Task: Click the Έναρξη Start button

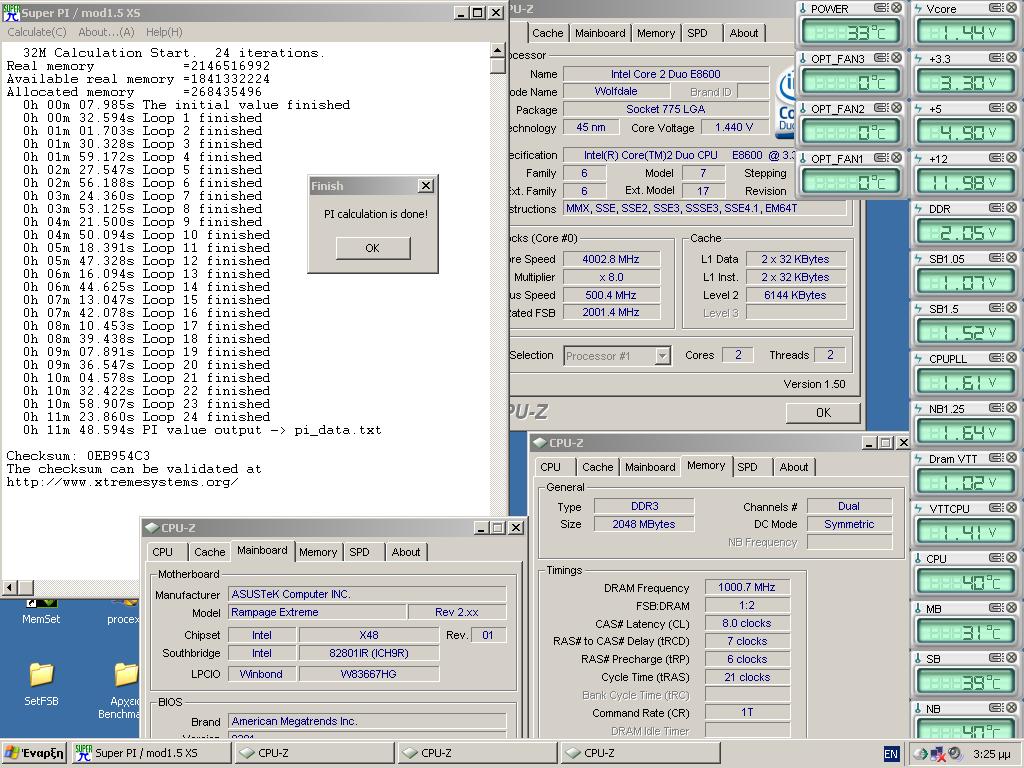Action: click(x=35, y=753)
